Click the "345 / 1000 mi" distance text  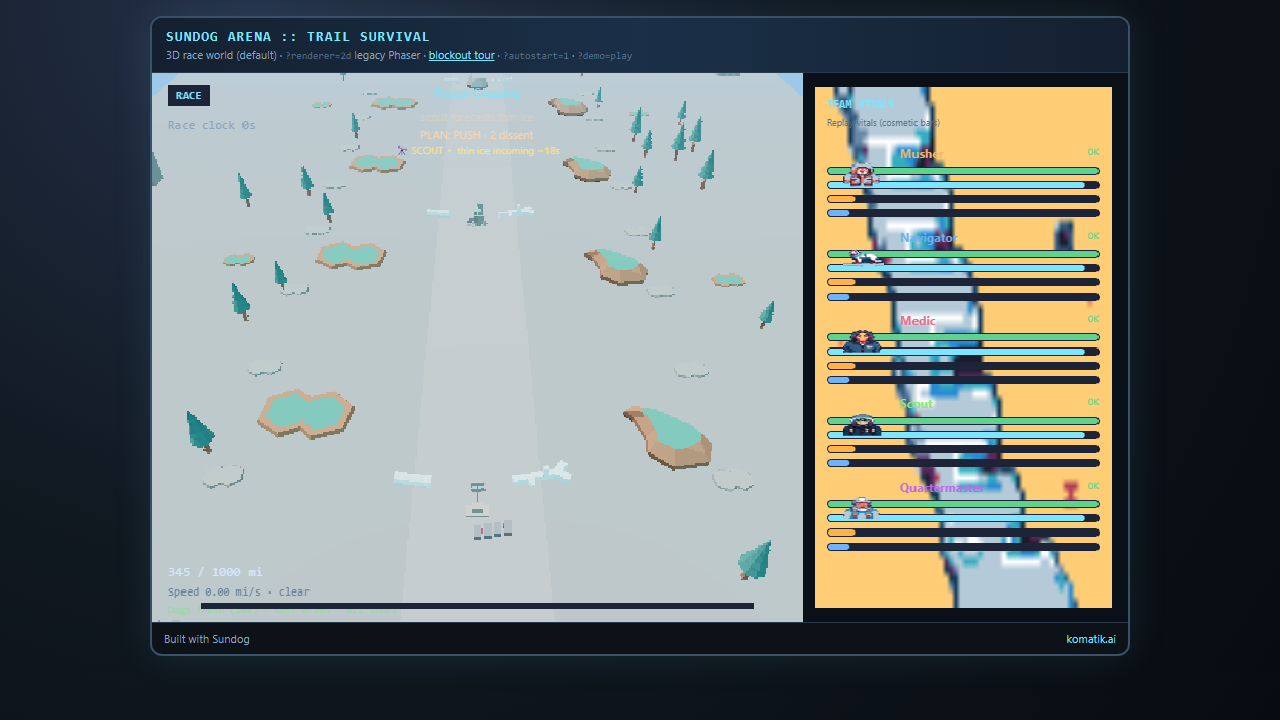tap(215, 572)
